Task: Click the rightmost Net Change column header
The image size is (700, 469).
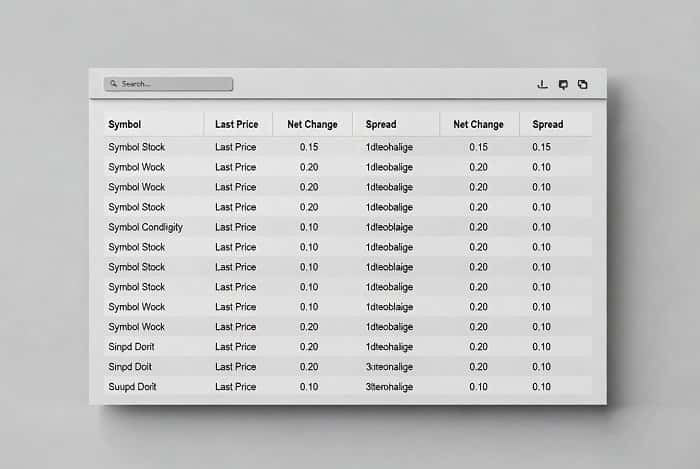Action: tap(478, 125)
